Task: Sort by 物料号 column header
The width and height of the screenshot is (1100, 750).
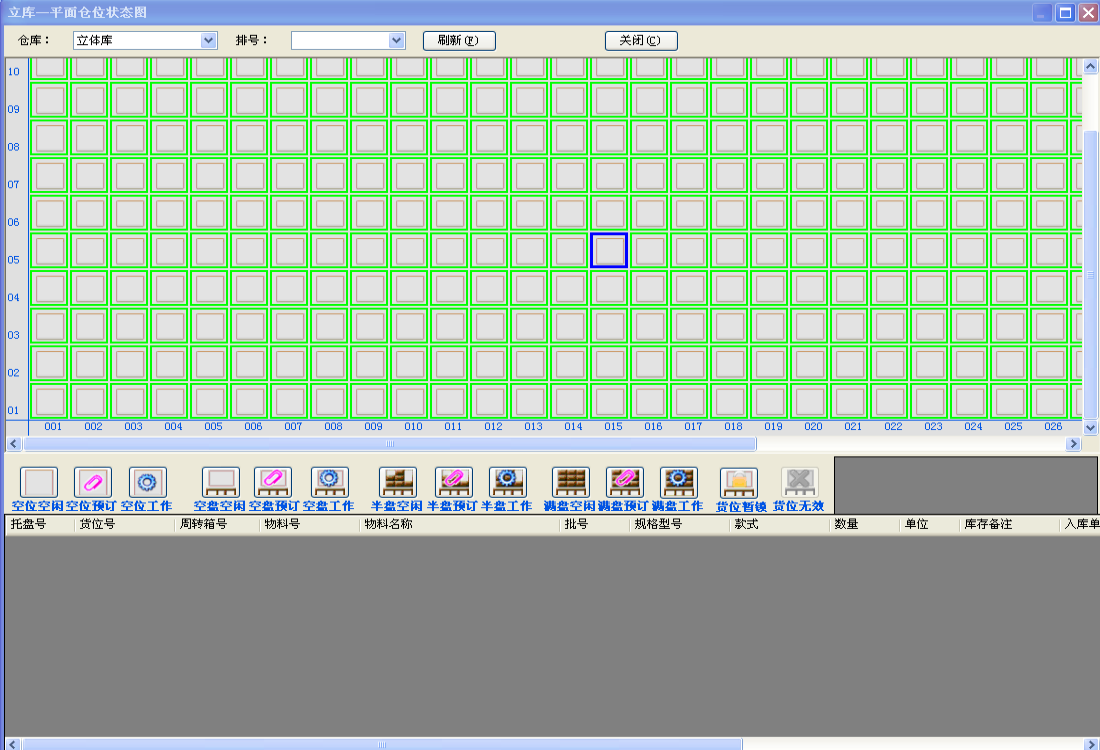Action: pos(309,524)
